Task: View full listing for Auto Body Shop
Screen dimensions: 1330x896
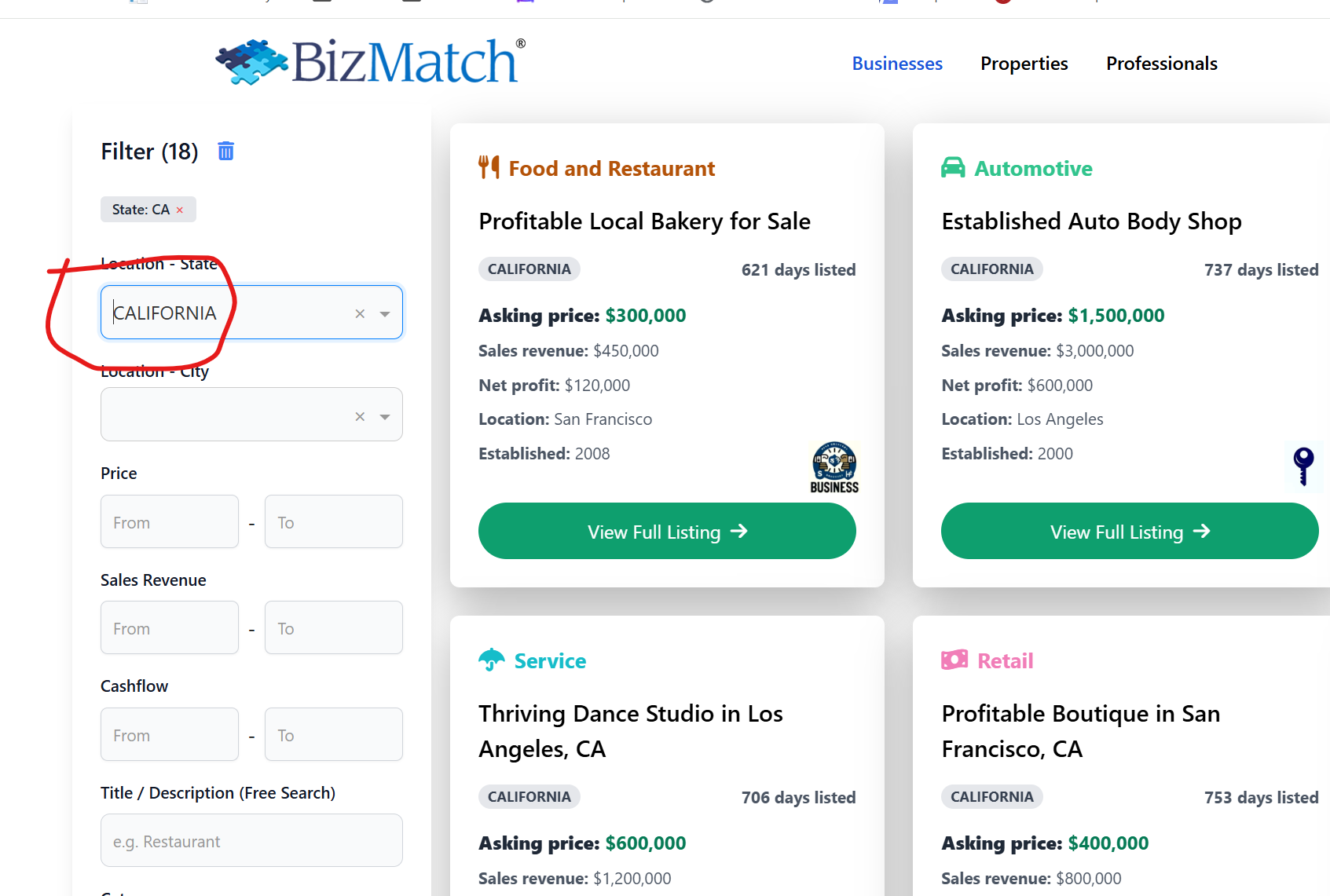Action: (x=1129, y=532)
